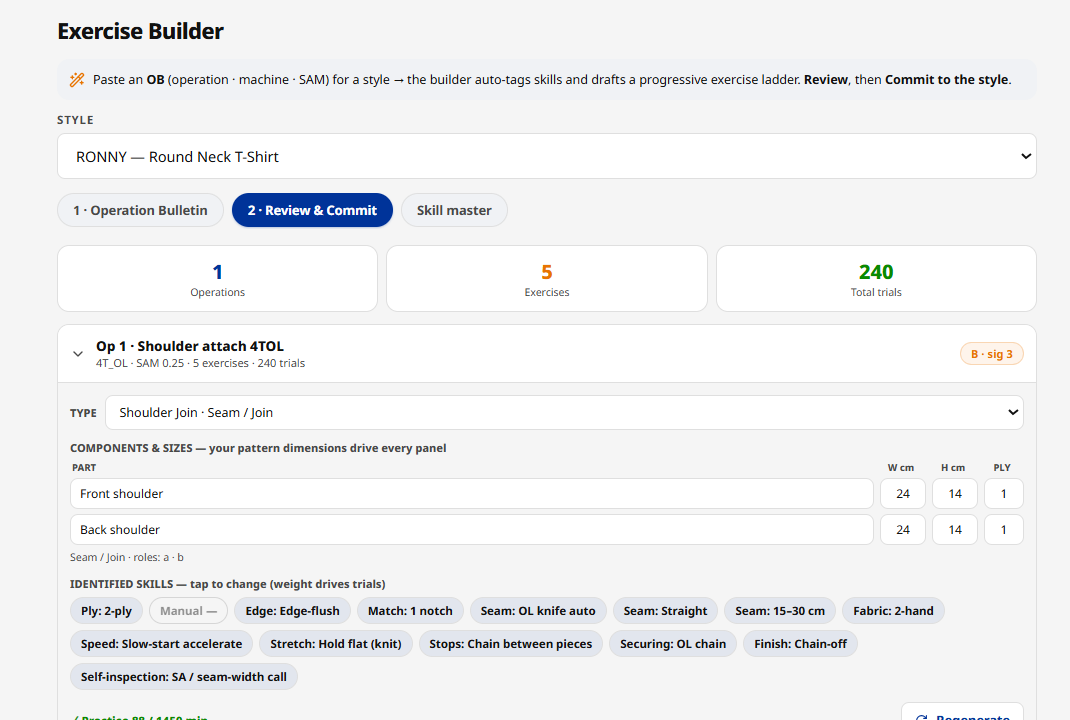Select the 2 · Review & Commit tab

pyautogui.click(x=312, y=210)
